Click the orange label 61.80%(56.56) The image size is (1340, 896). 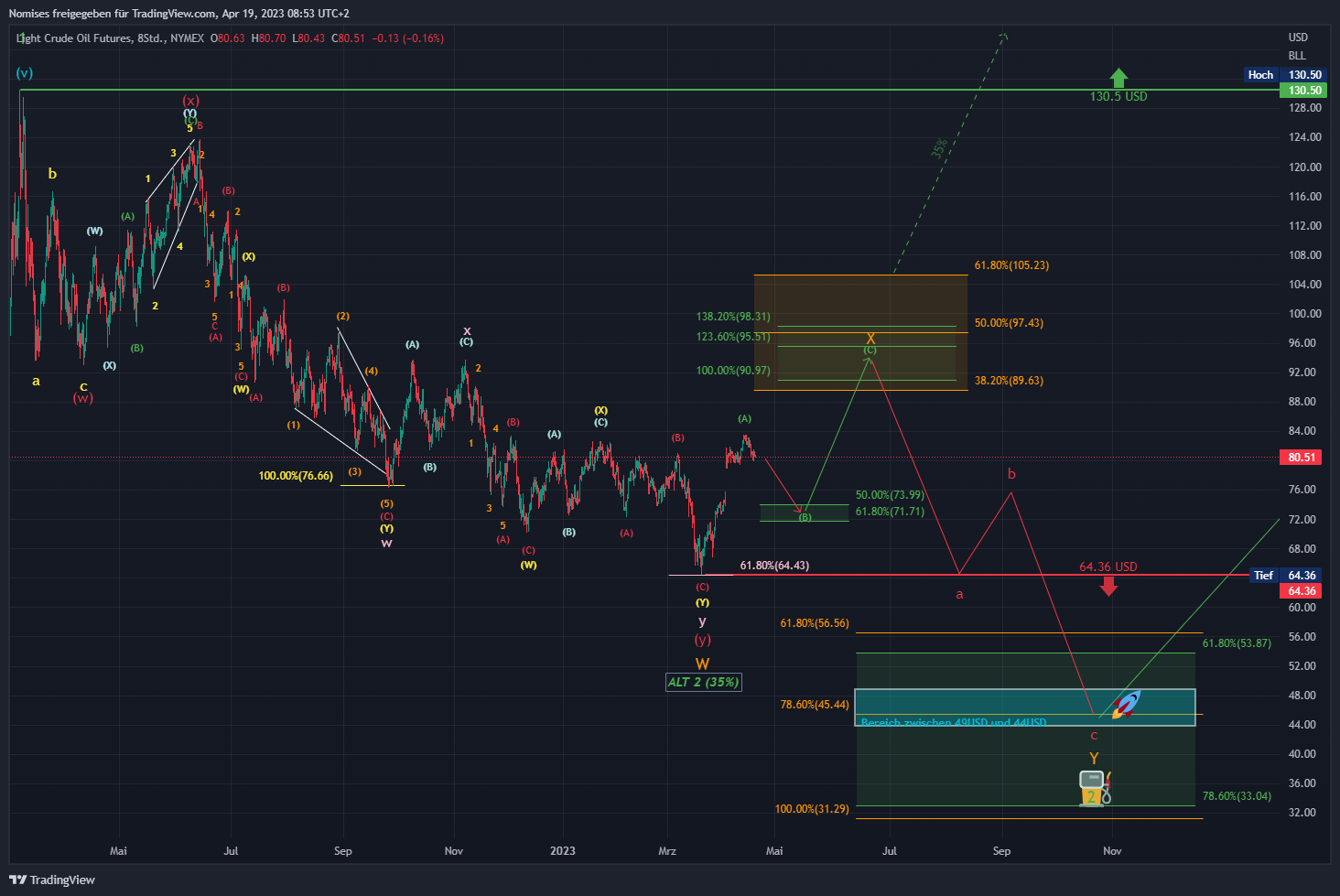(815, 623)
